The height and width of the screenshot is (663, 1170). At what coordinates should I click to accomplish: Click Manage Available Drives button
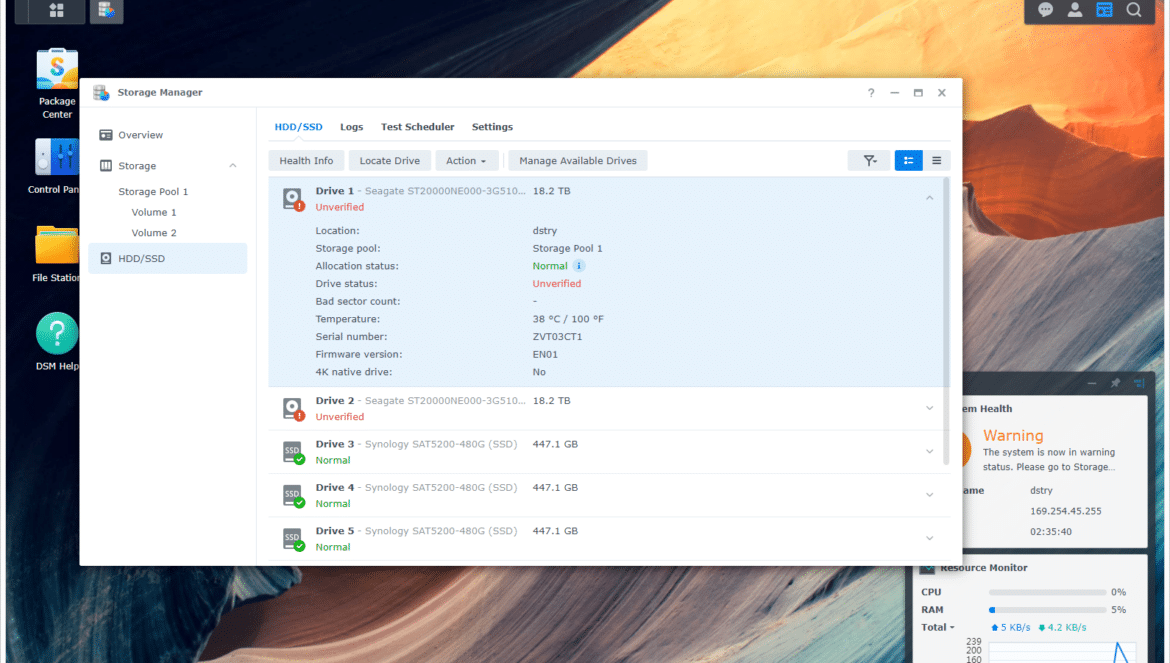pos(578,160)
